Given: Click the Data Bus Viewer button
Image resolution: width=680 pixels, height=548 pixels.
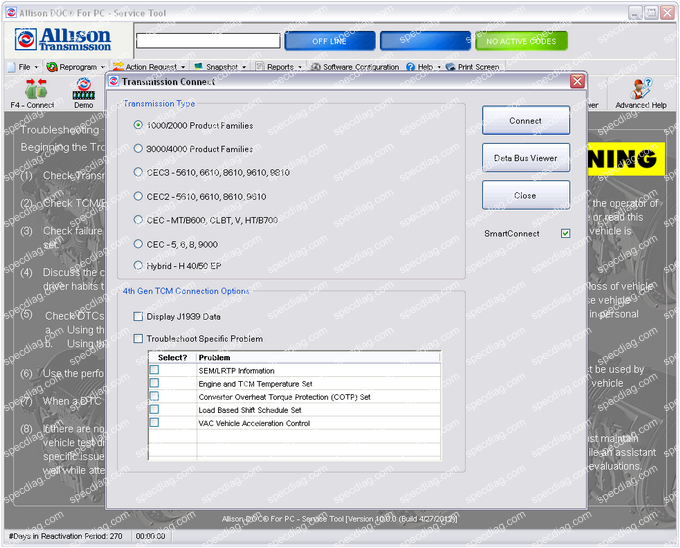Looking at the screenshot, I should 526,158.
